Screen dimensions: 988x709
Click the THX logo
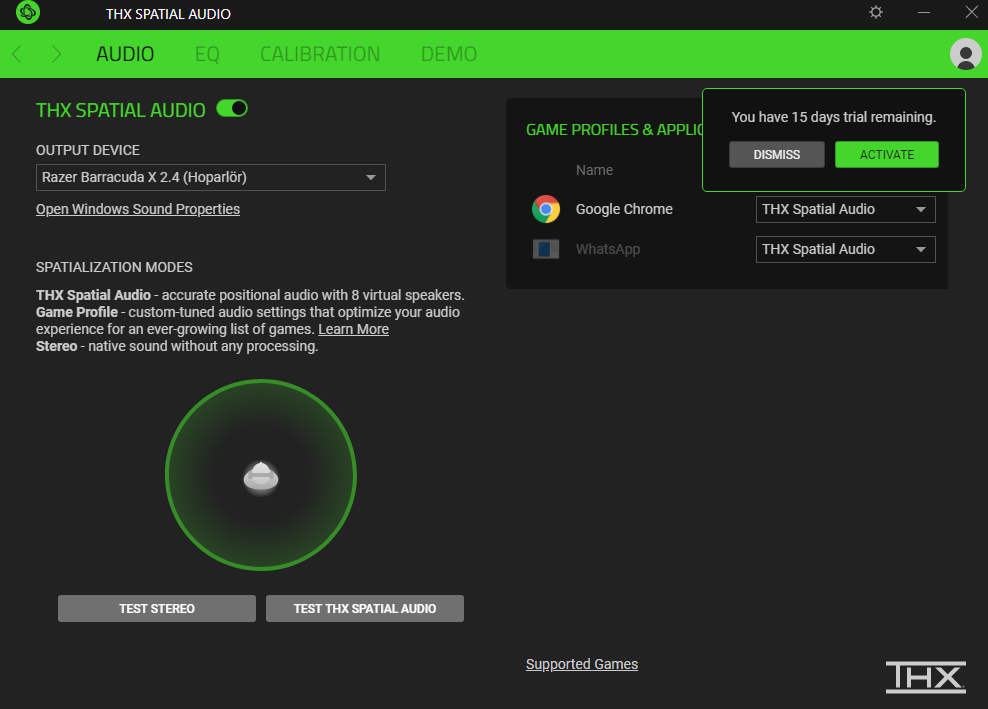click(x=926, y=677)
